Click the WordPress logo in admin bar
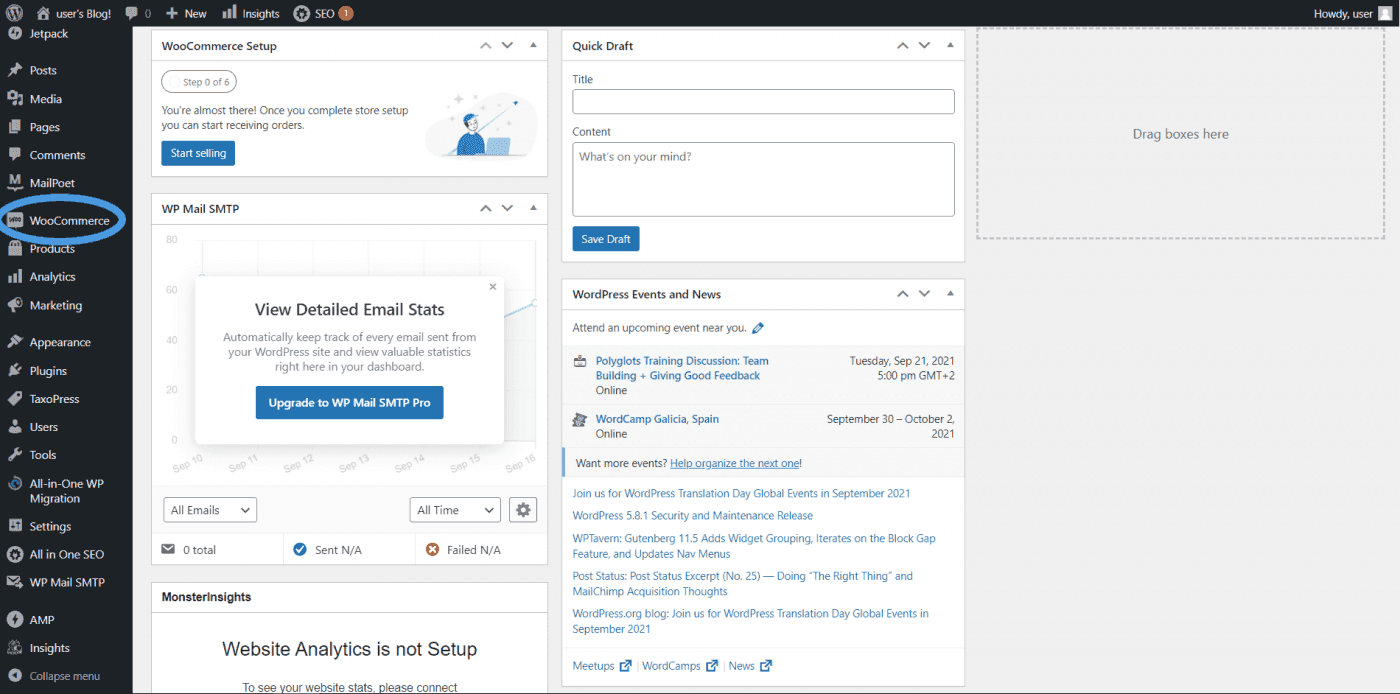Screen dimensions: 1400x694 14,13
